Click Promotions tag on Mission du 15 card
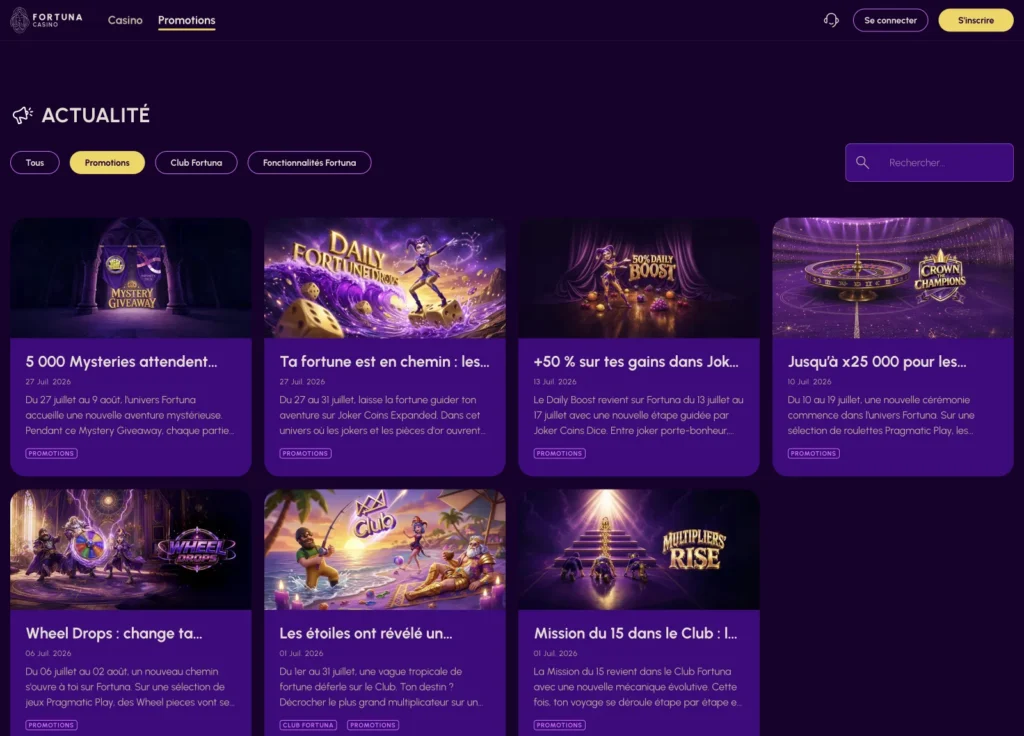Viewport: 1024px width, 736px height. (x=560, y=725)
